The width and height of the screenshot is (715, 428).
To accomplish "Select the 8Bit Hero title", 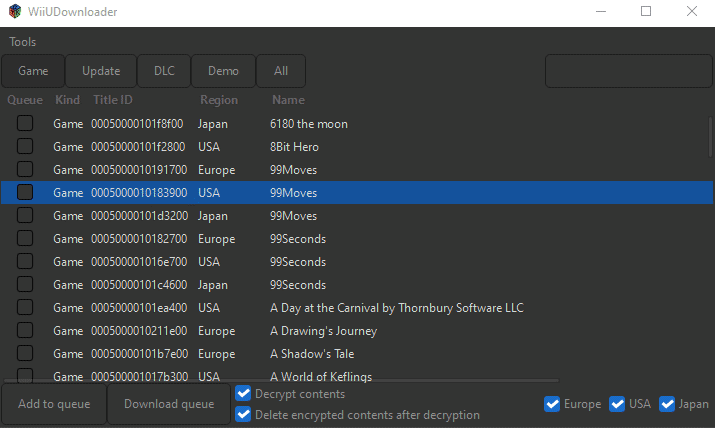I will [294, 147].
